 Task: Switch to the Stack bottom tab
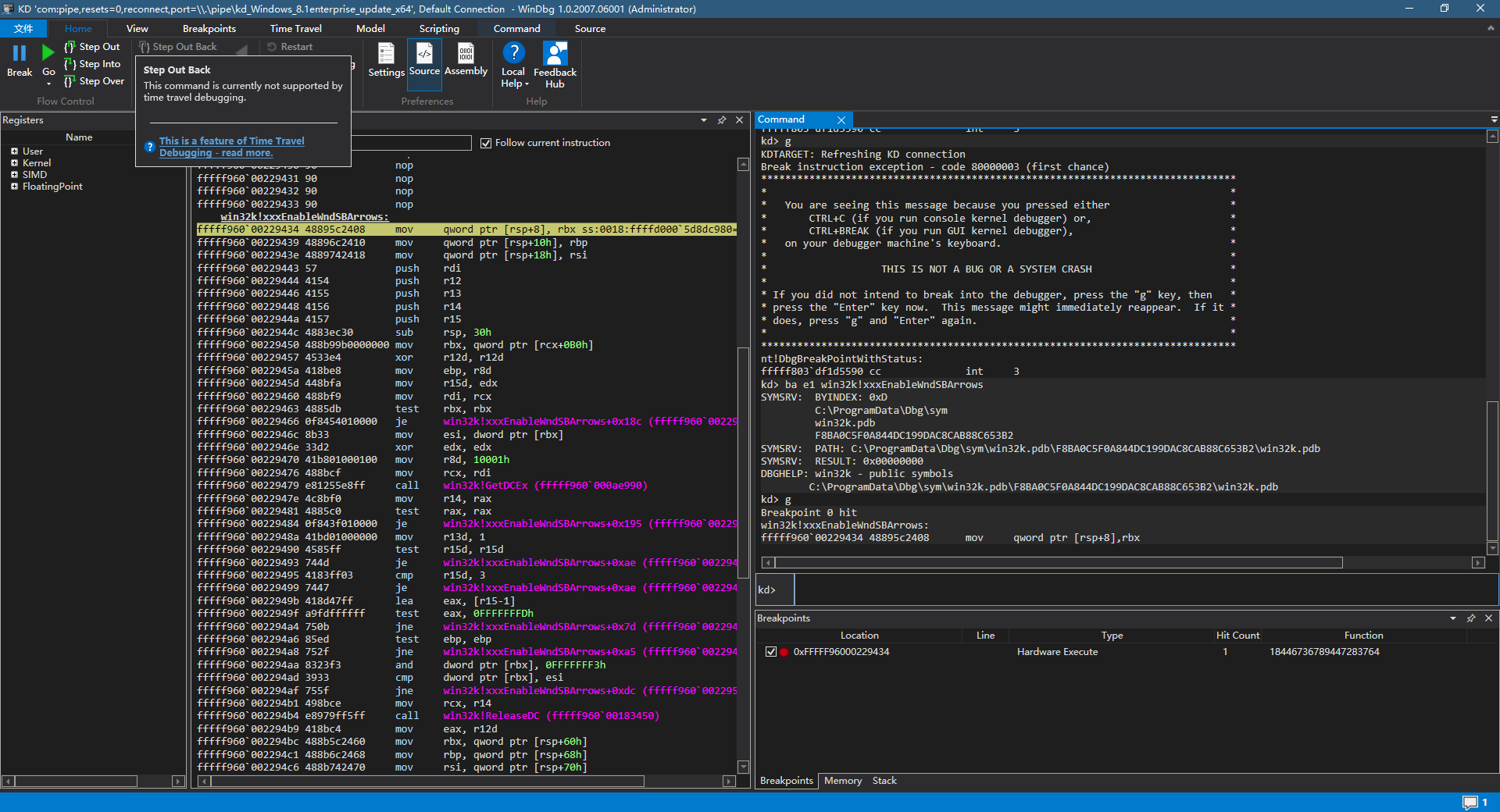(884, 781)
